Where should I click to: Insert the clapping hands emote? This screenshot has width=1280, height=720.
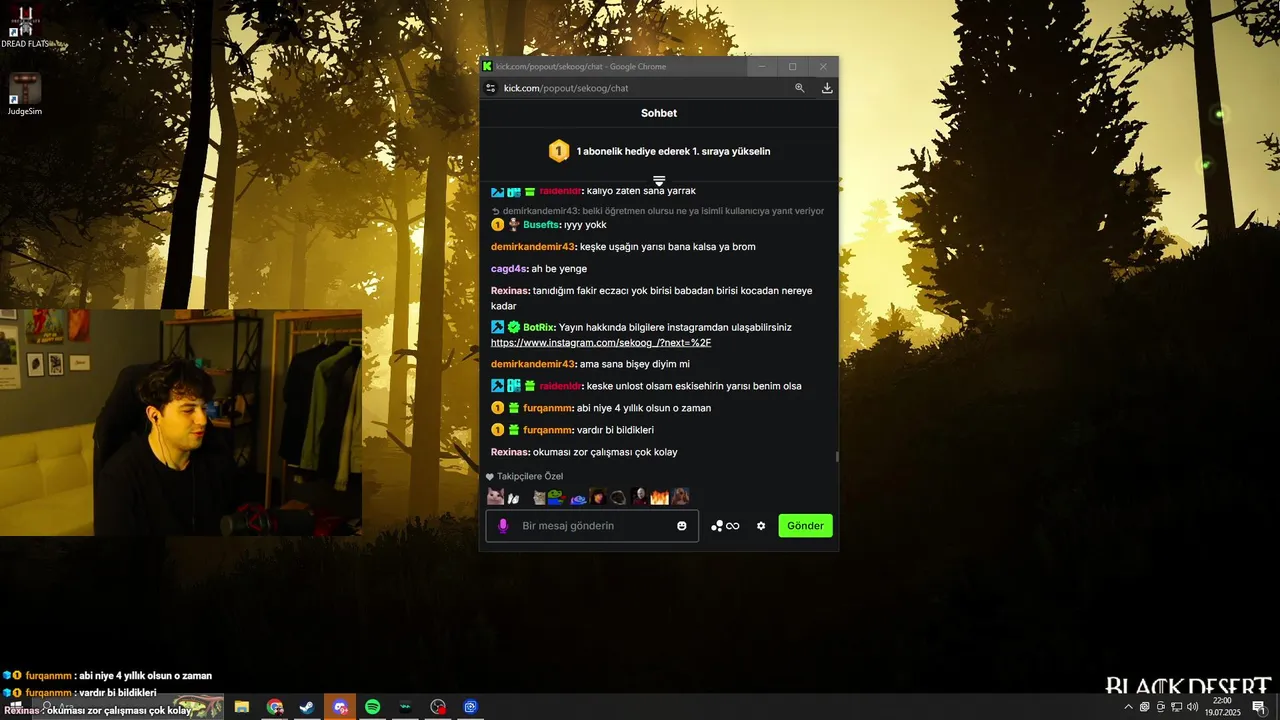[x=514, y=497]
